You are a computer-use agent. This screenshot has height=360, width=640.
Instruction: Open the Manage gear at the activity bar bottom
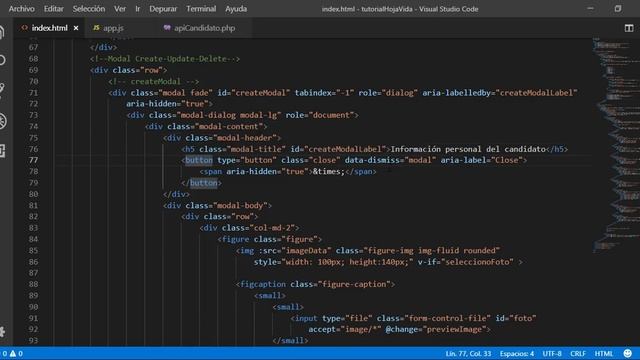[x=2, y=331]
